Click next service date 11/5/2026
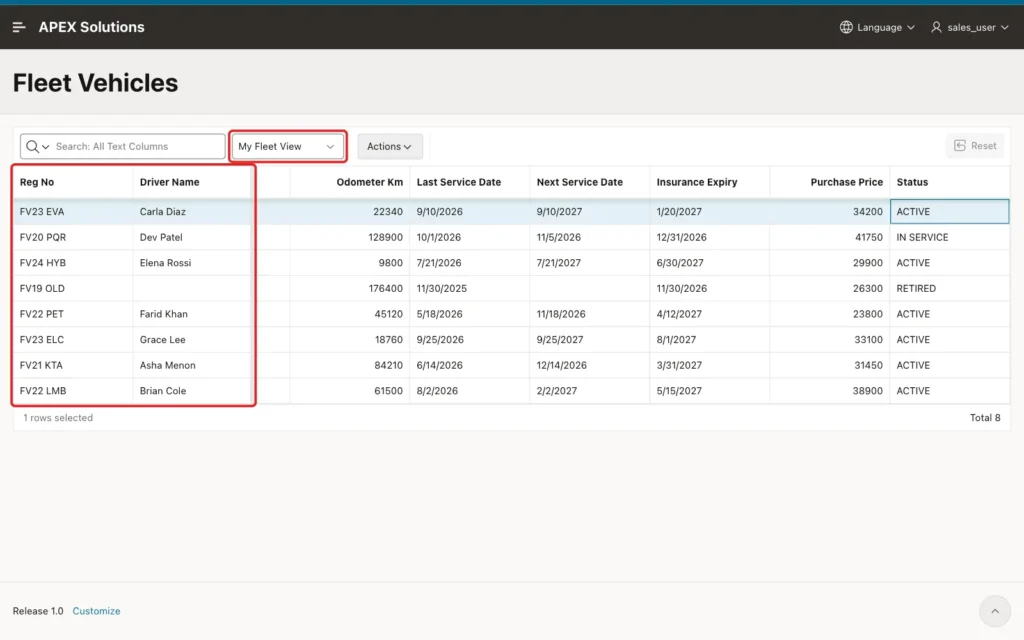The width and height of the screenshot is (1024, 640). (558, 237)
